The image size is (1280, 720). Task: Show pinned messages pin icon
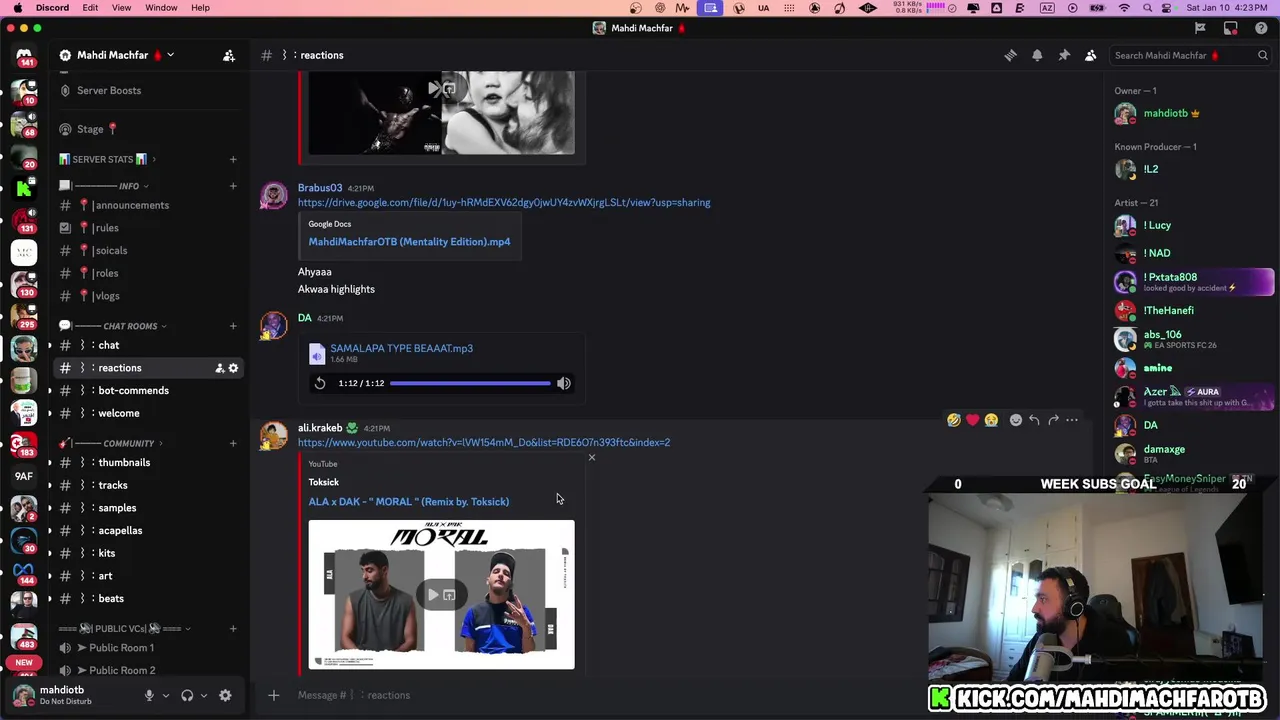pyautogui.click(x=1064, y=55)
